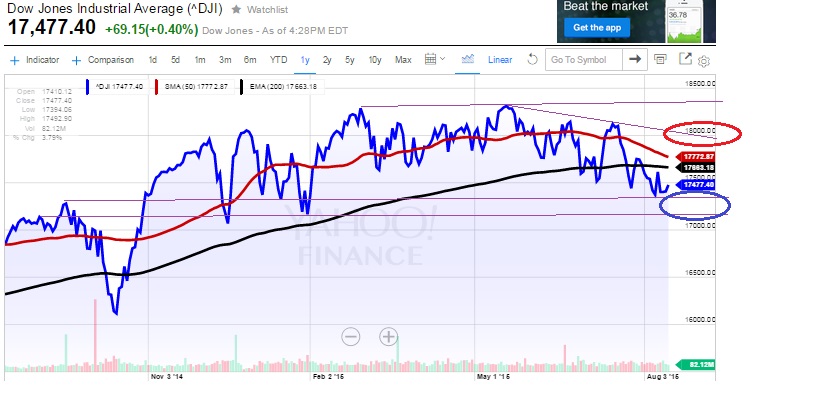Click the star Watchlist toggle
827x401 pixels.
tap(236, 9)
